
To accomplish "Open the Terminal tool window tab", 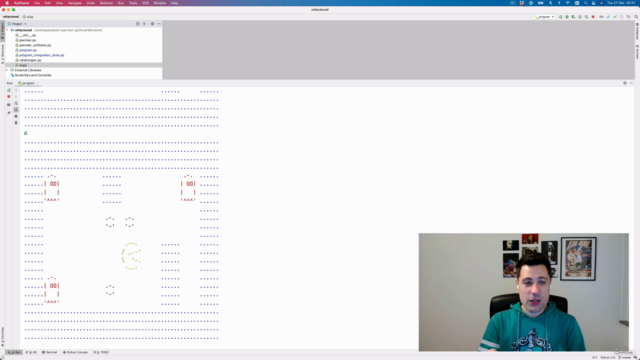I will point(49,352).
